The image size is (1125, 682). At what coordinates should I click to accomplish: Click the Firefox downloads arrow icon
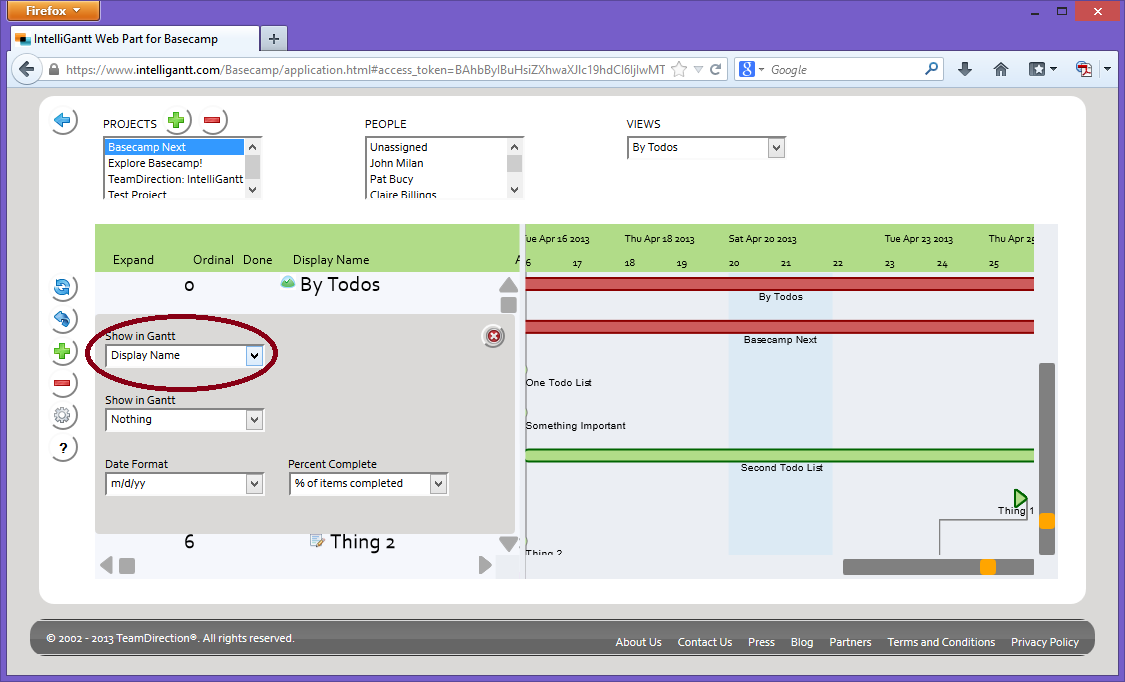[x=965, y=70]
